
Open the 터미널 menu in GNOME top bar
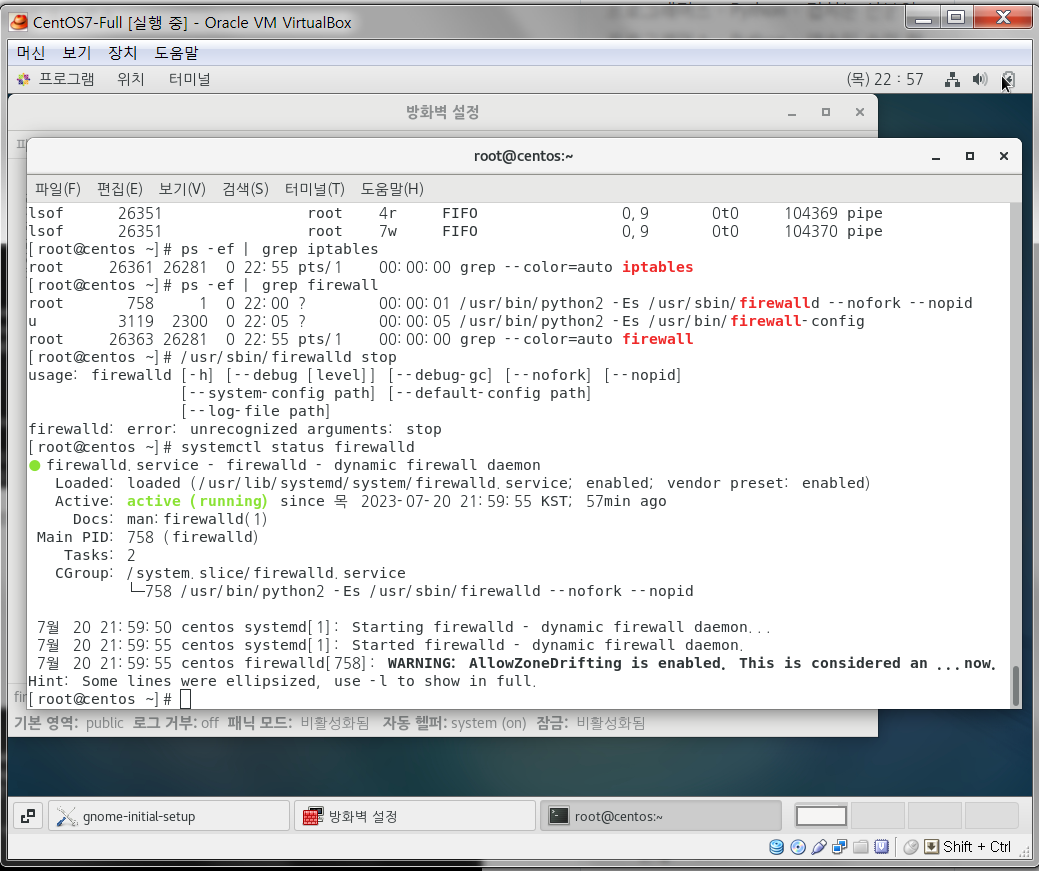[190, 80]
